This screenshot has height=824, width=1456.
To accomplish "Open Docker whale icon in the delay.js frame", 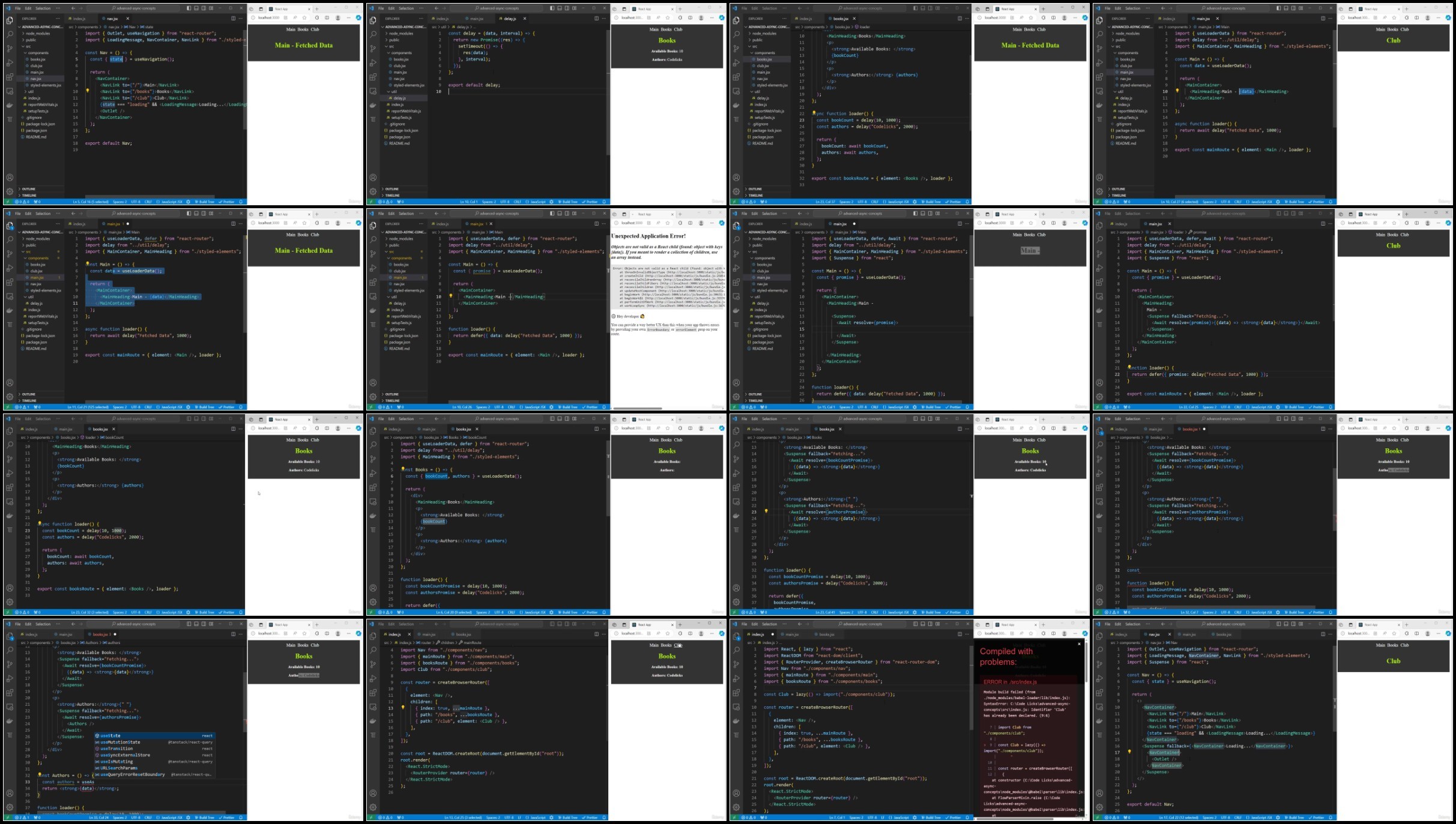I will point(373,105).
